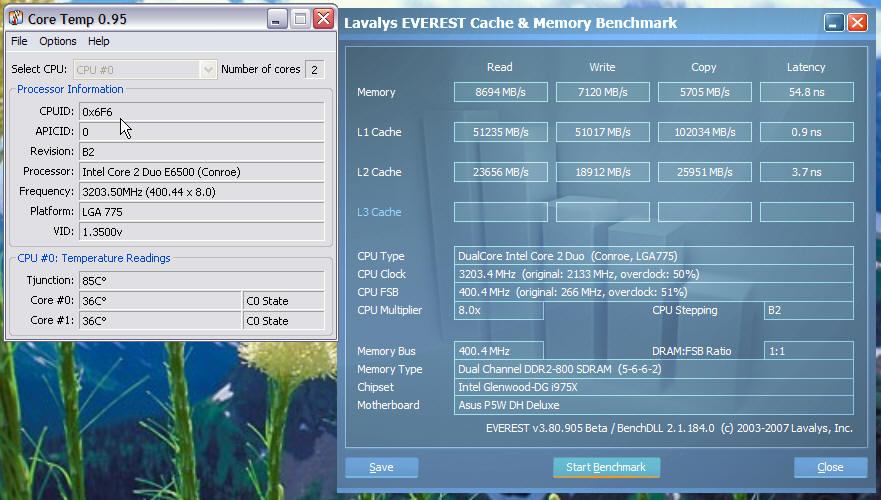Screen dimensions: 881x500
Task: Click the Core #1 C0 State field
Action: (284, 320)
